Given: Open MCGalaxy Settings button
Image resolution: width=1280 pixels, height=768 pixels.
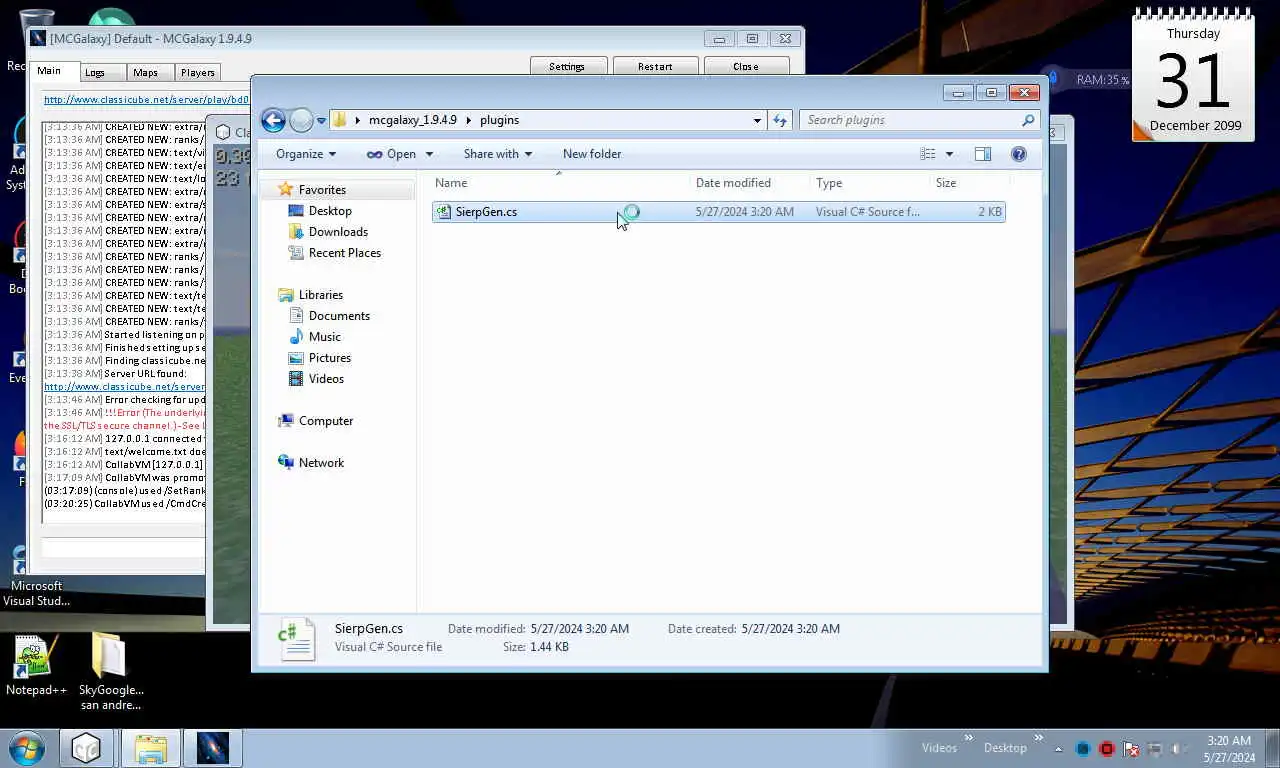Looking at the screenshot, I should 567,67.
